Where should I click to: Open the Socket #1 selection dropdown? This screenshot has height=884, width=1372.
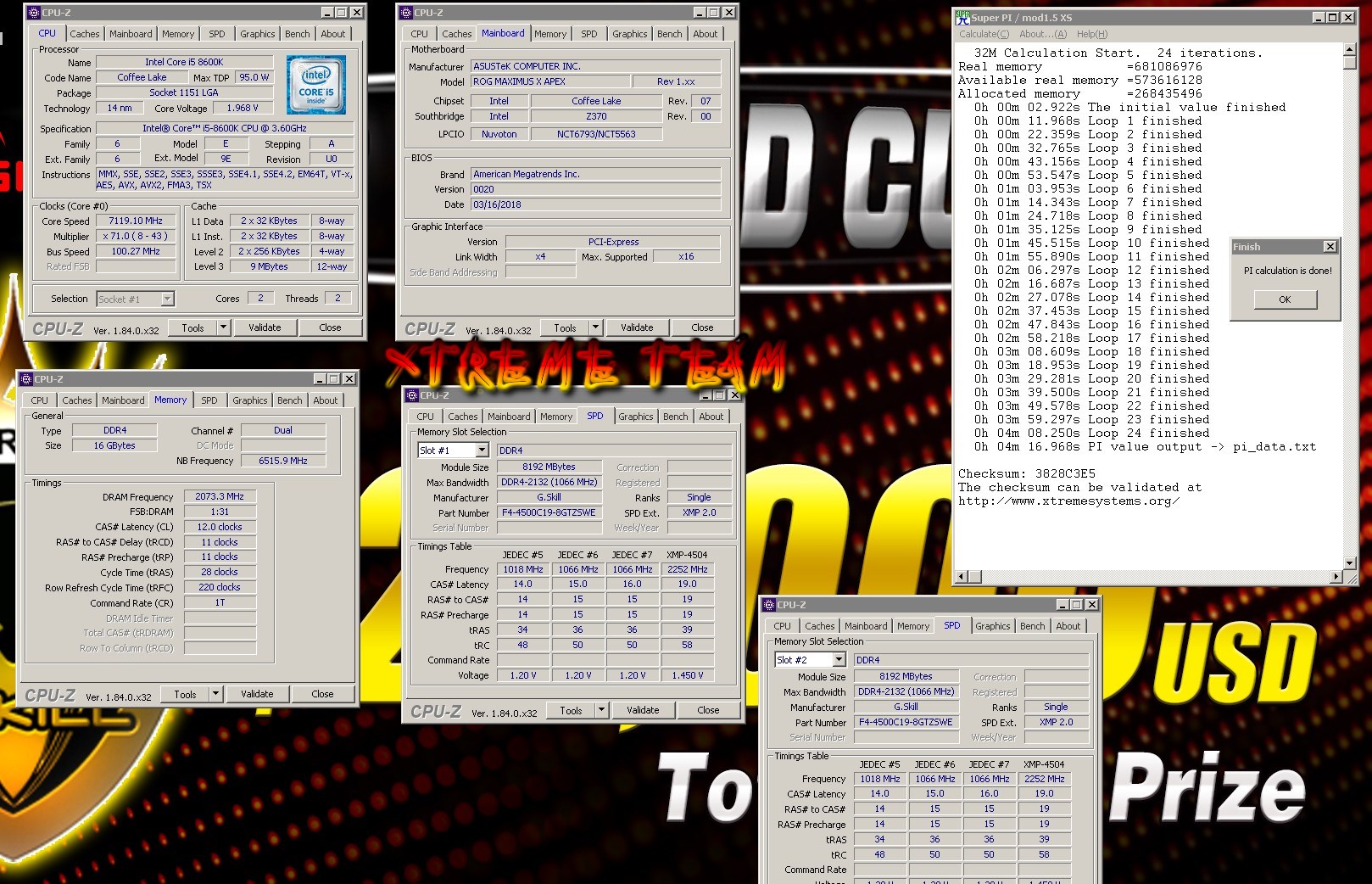[167, 299]
